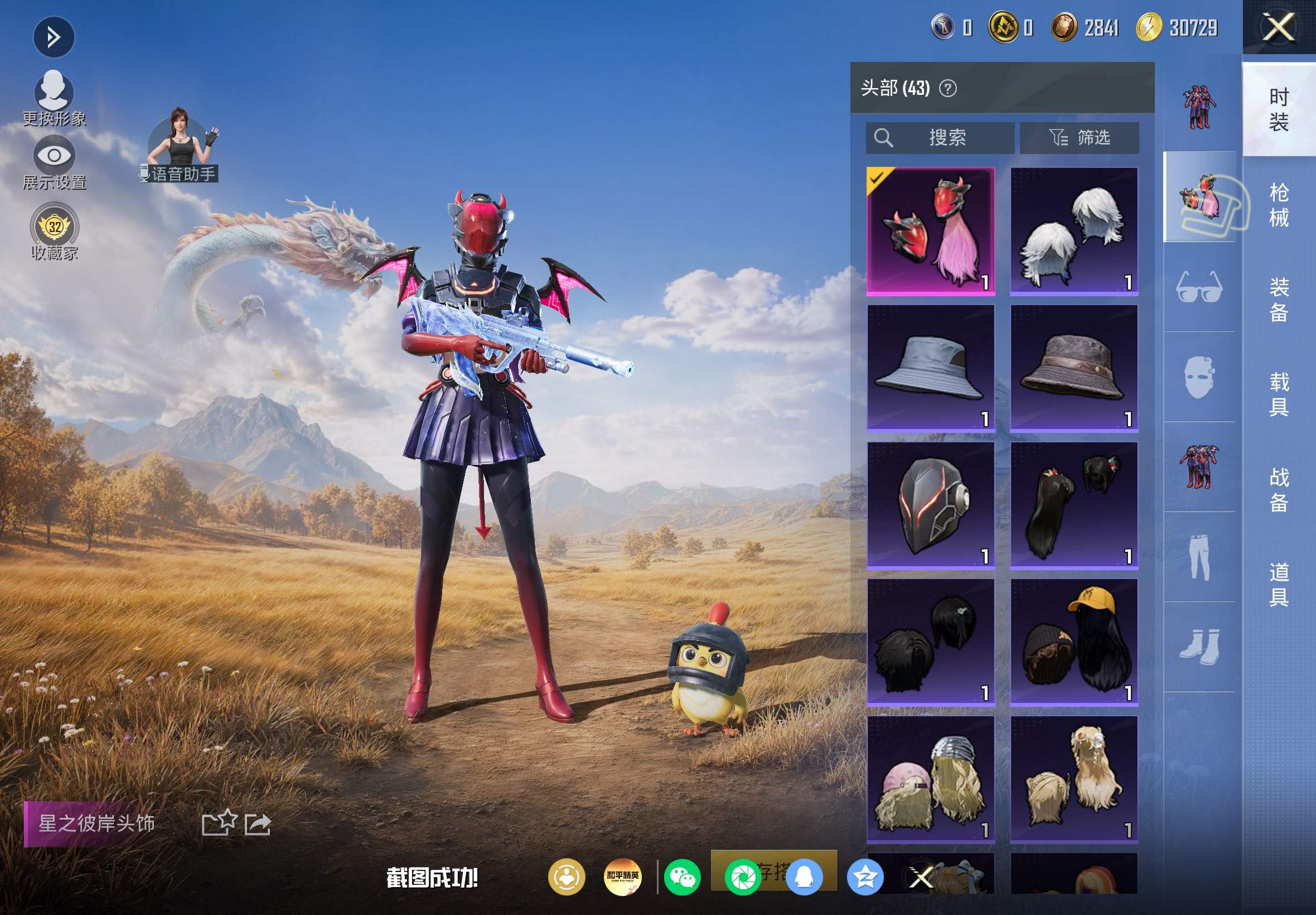
Task: Switch to the 装备 equipment tab
Action: pos(1279,300)
